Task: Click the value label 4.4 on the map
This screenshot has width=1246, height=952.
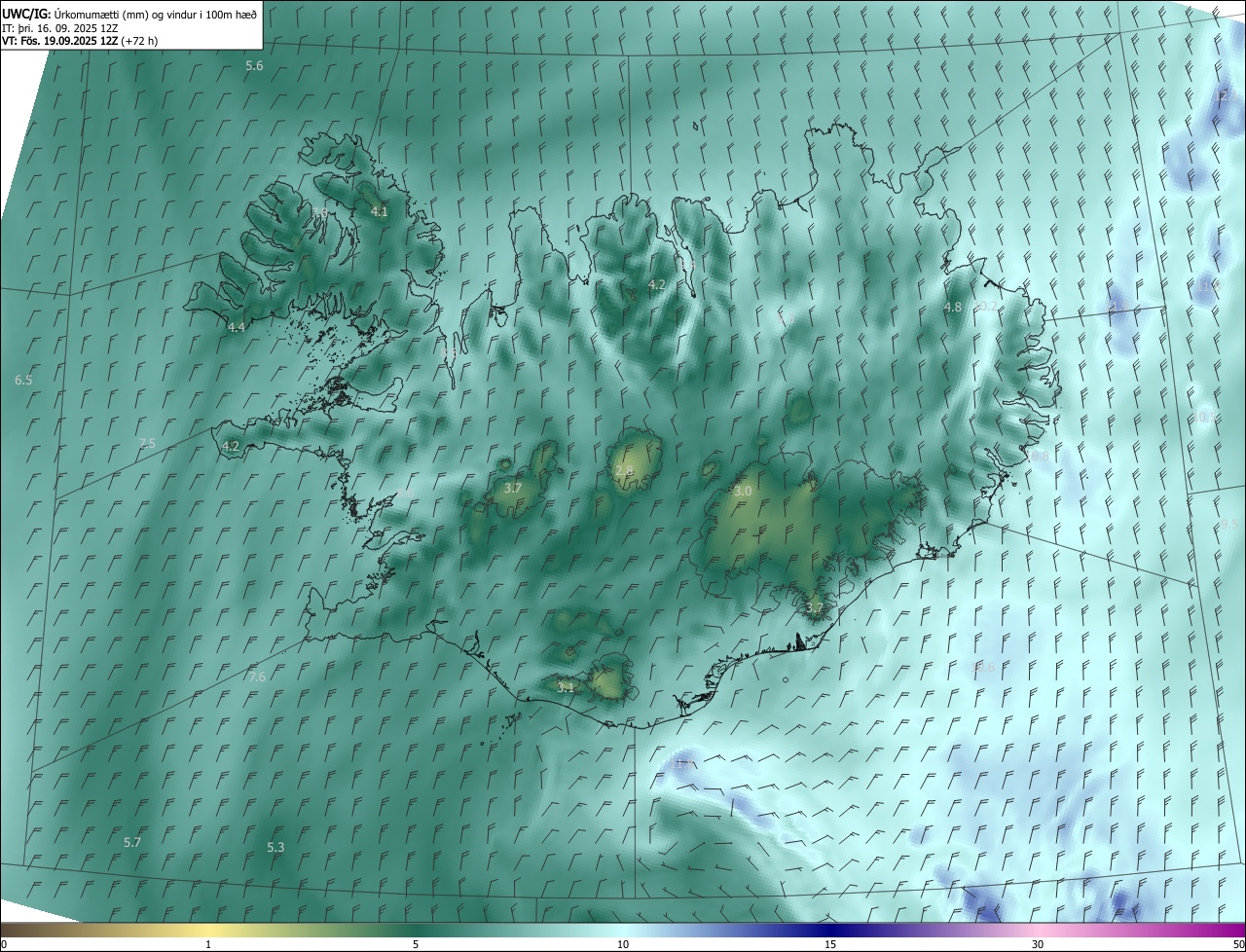Action: tap(237, 327)
